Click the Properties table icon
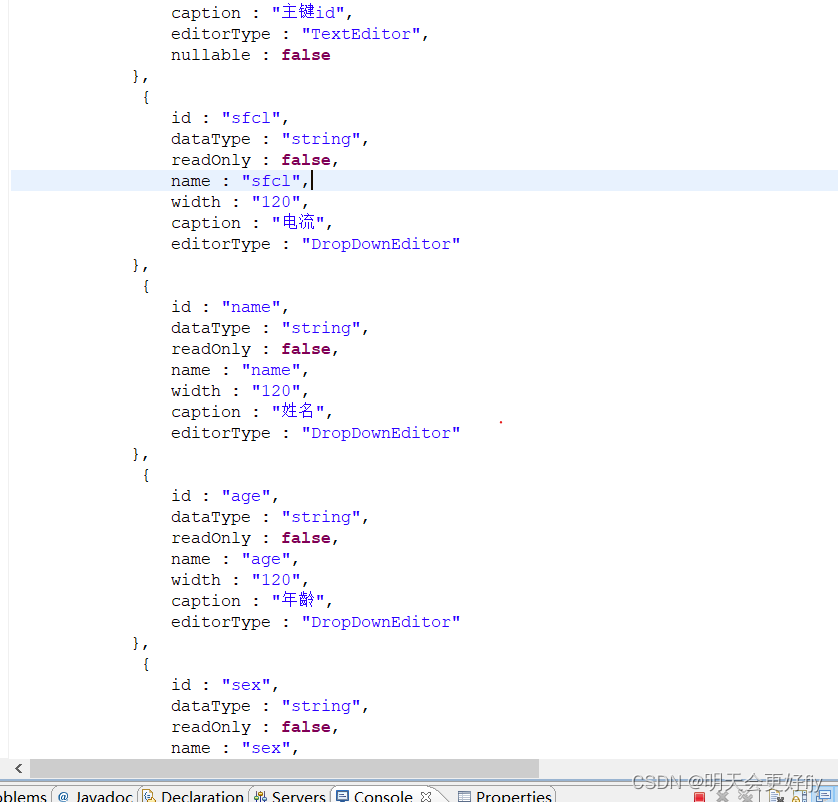Viewport: 838px width, 802px height. tap(464, 797)
